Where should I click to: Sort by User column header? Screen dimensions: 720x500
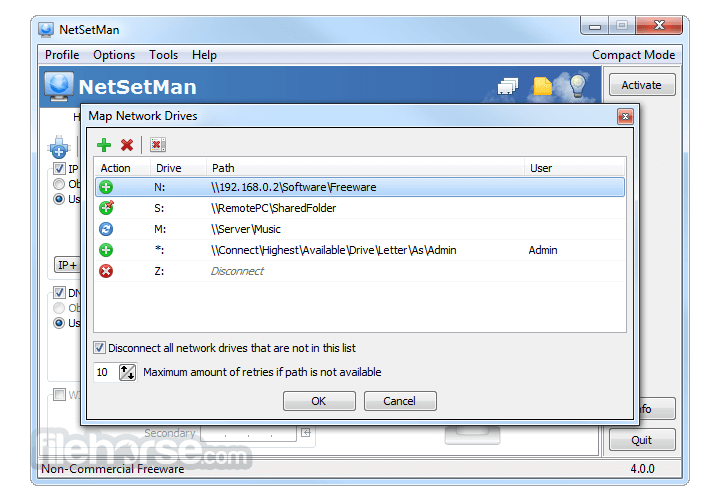(x=574, y=168)
